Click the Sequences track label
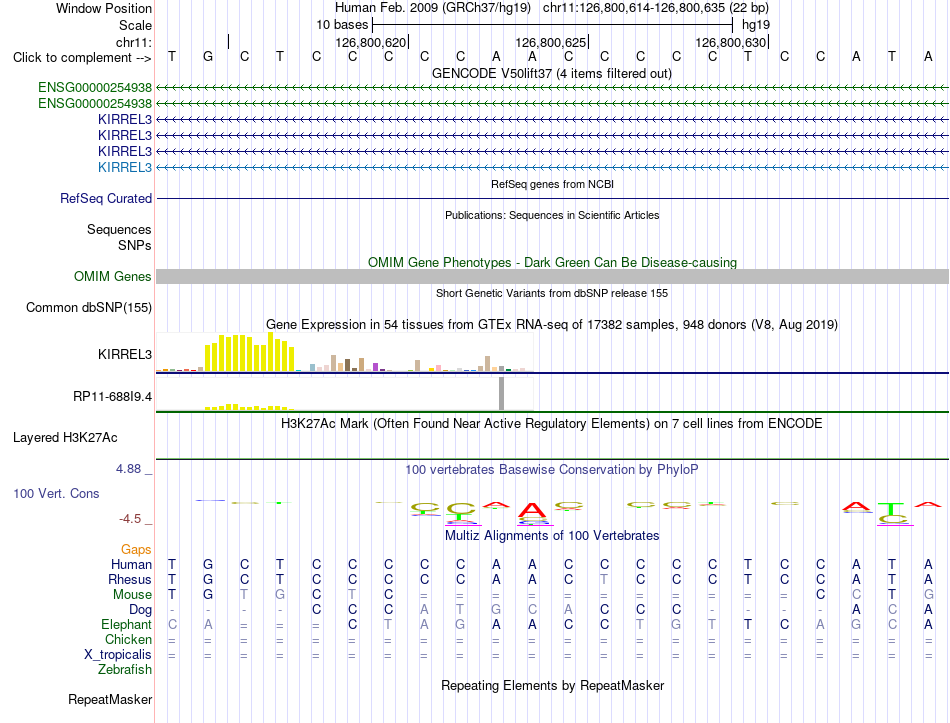The height and width of the screenshot is (723, 950). pyautogui.click(x=119, y=229)
